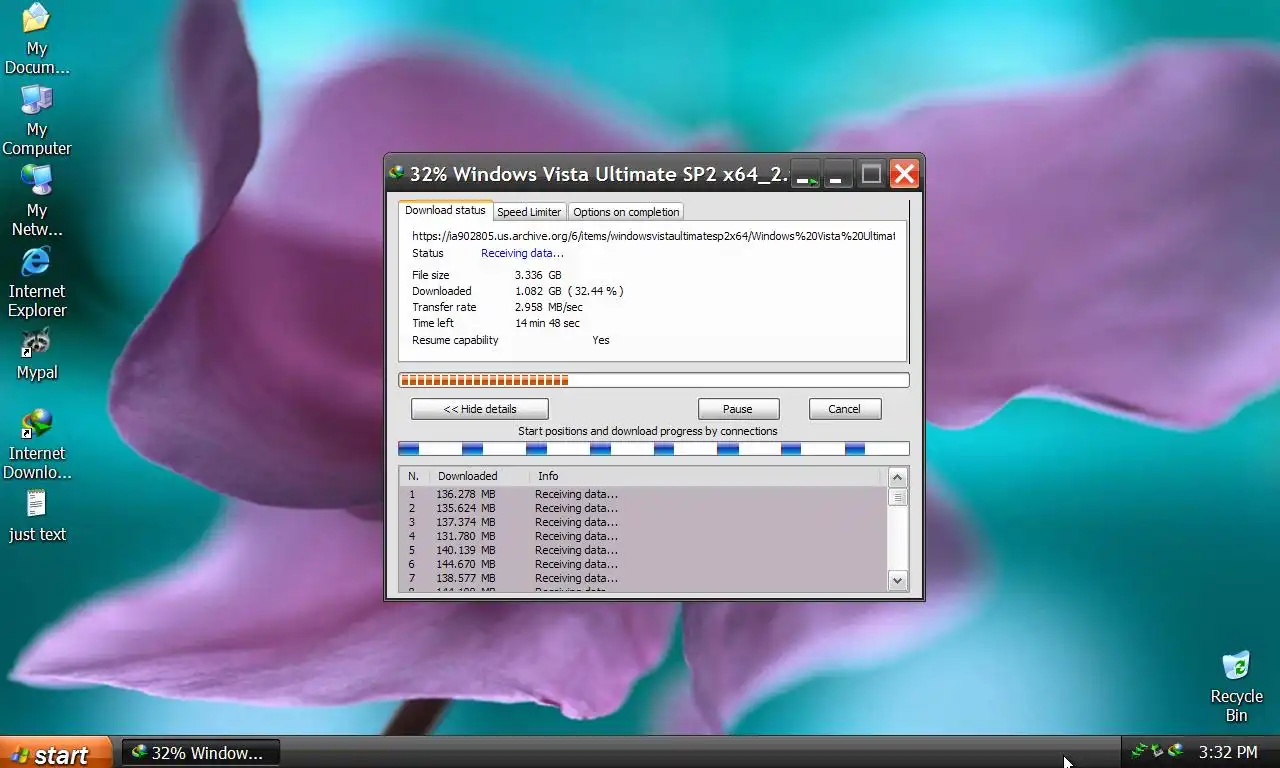
Task: Click the archive.org download URL text
Action: 653,236
